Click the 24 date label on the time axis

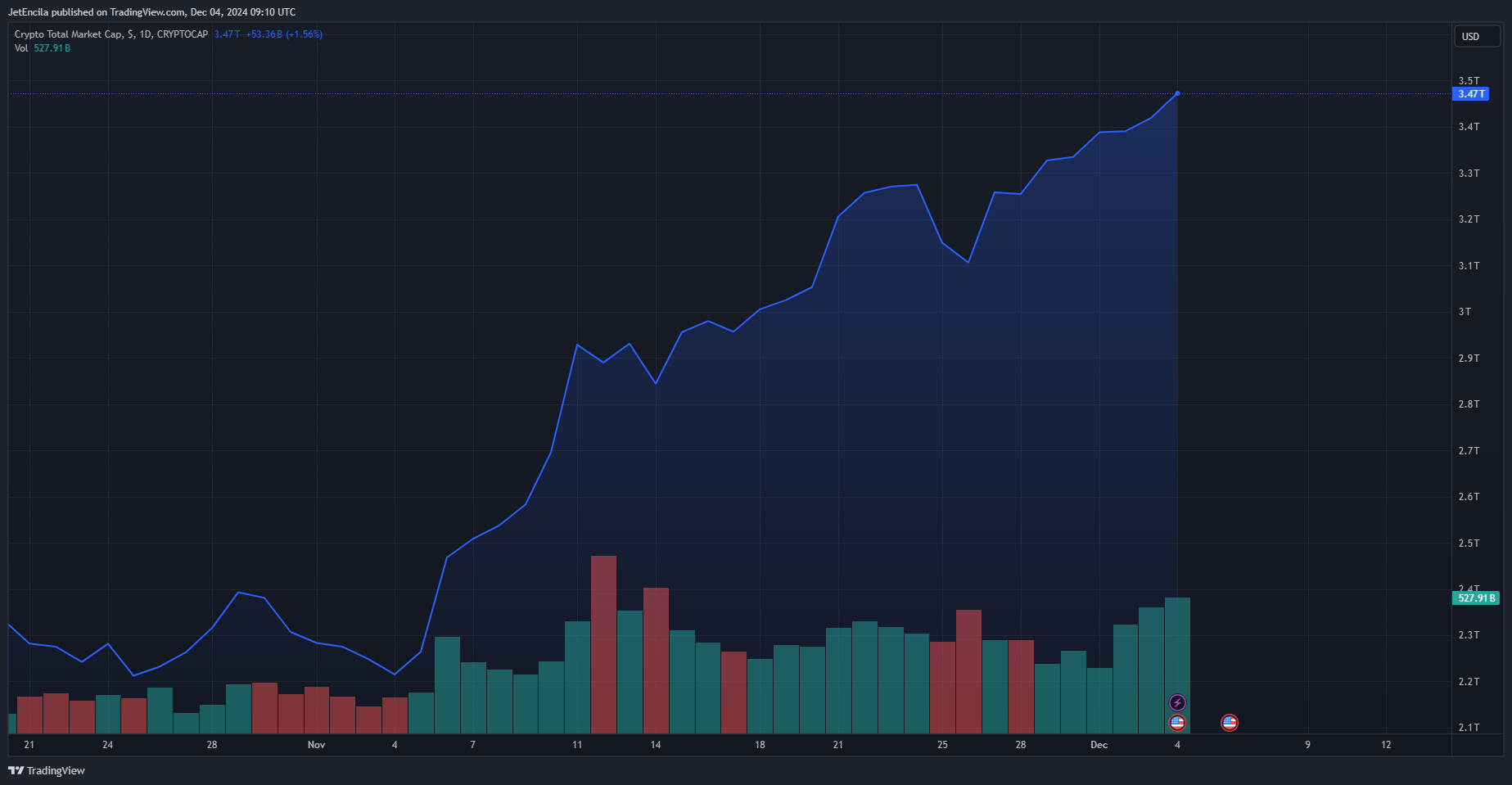[x=107, y=745]
